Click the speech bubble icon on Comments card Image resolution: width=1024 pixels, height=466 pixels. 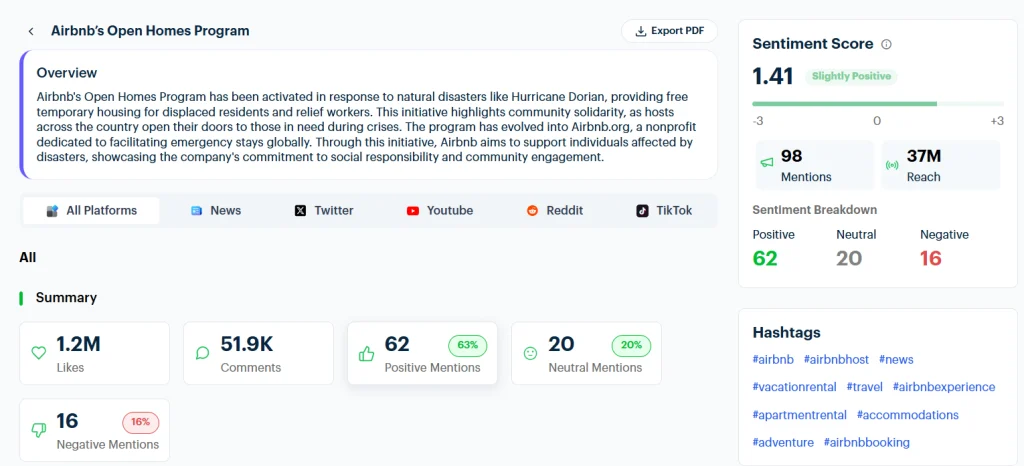tap(203, 353)
